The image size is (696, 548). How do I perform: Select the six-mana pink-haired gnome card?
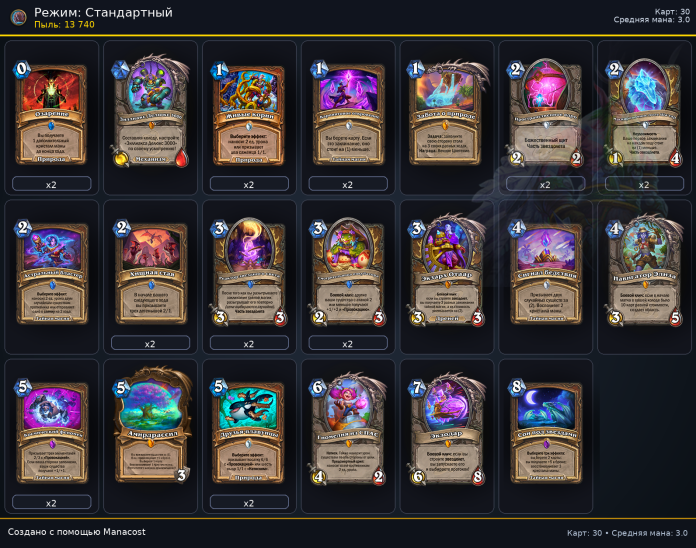coord(348,430)
